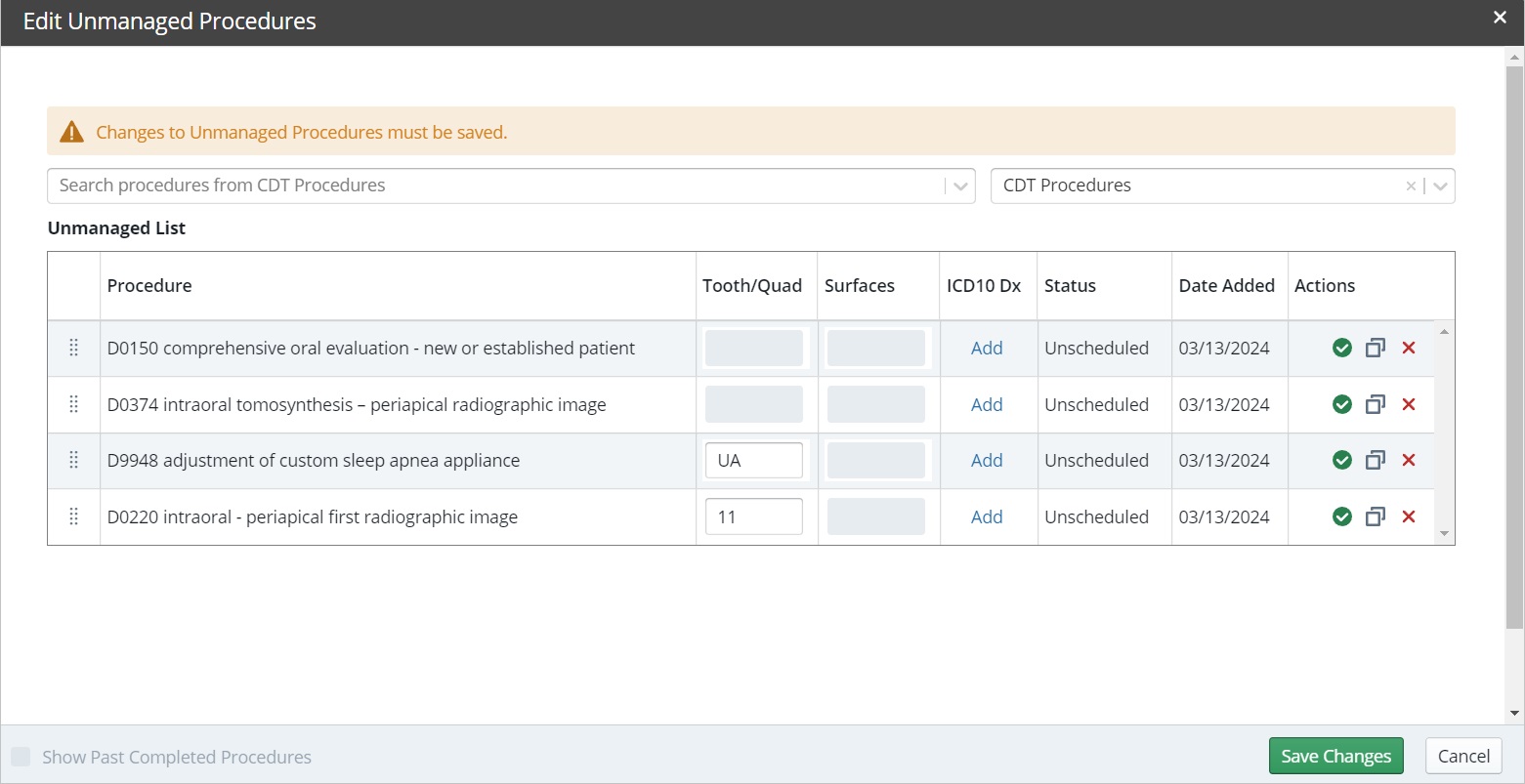The image size is (1525, 784).
Task: Add ICD10 Dx for D0150 evaluation
Action: point(987,348)
